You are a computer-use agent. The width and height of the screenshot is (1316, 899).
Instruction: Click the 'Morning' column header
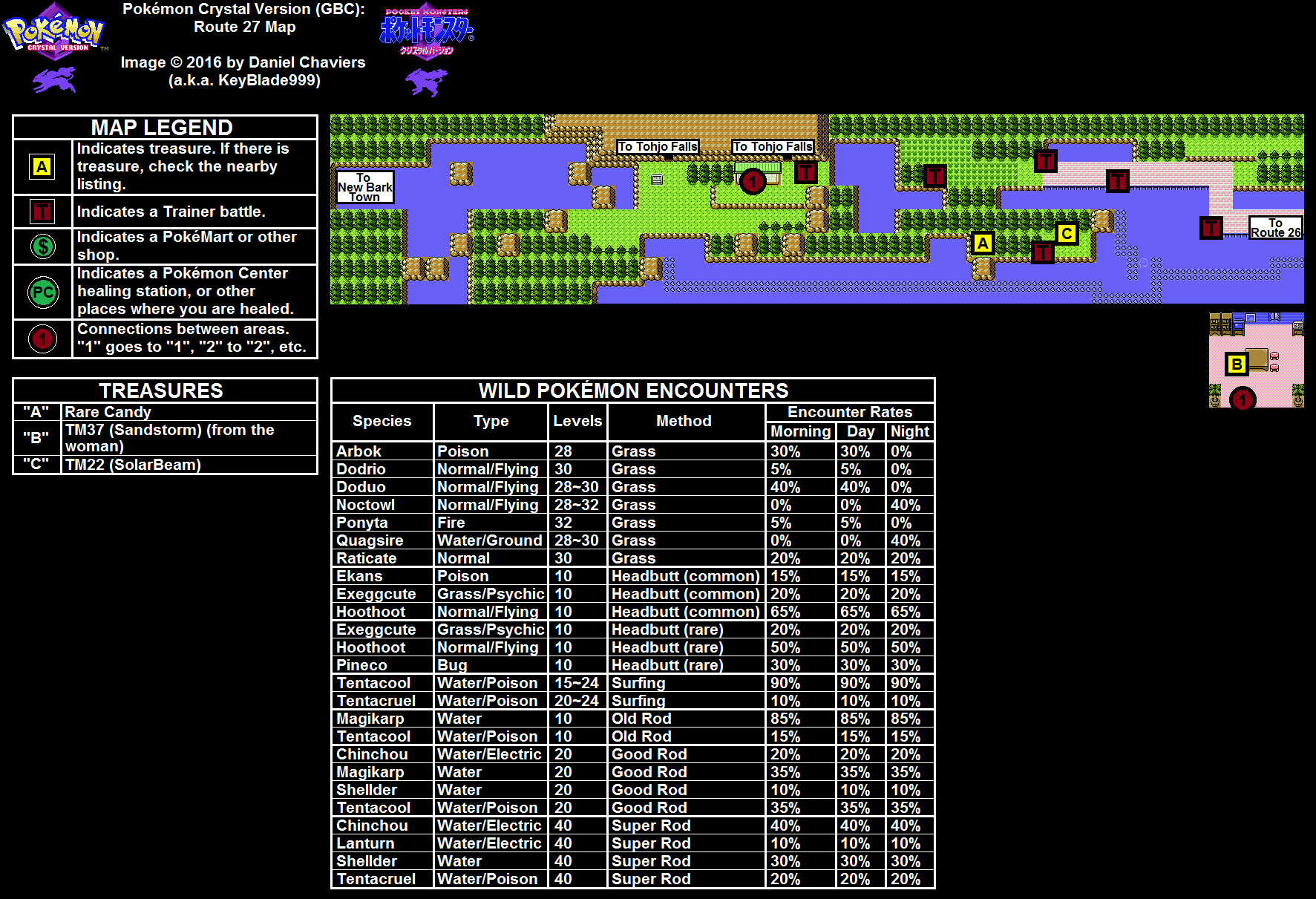coord(800,431)
